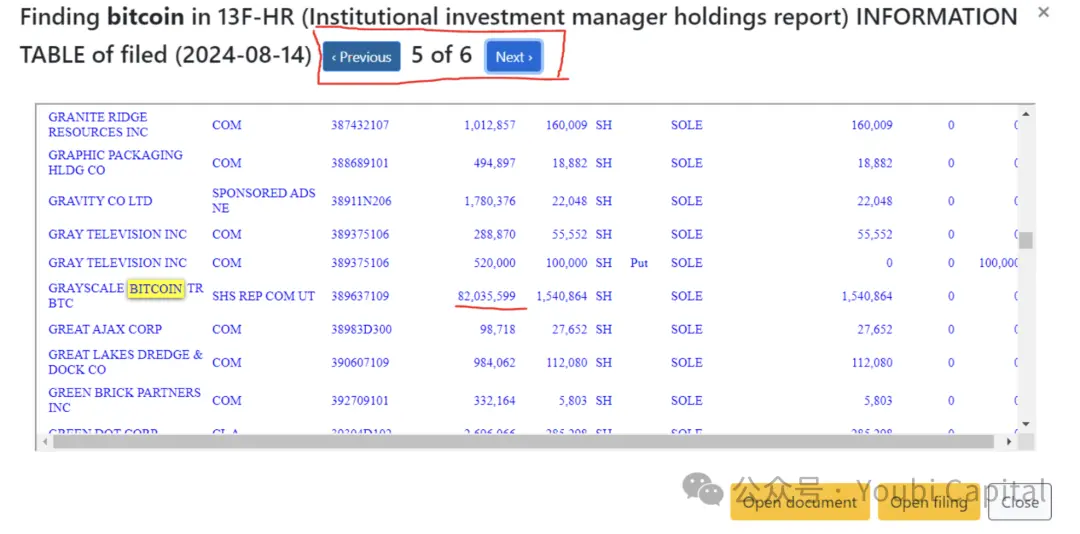Click value 494,897 in Graphic Packaging row
Viewport: 1080px width, 534px height.
[x=495, y=163]
